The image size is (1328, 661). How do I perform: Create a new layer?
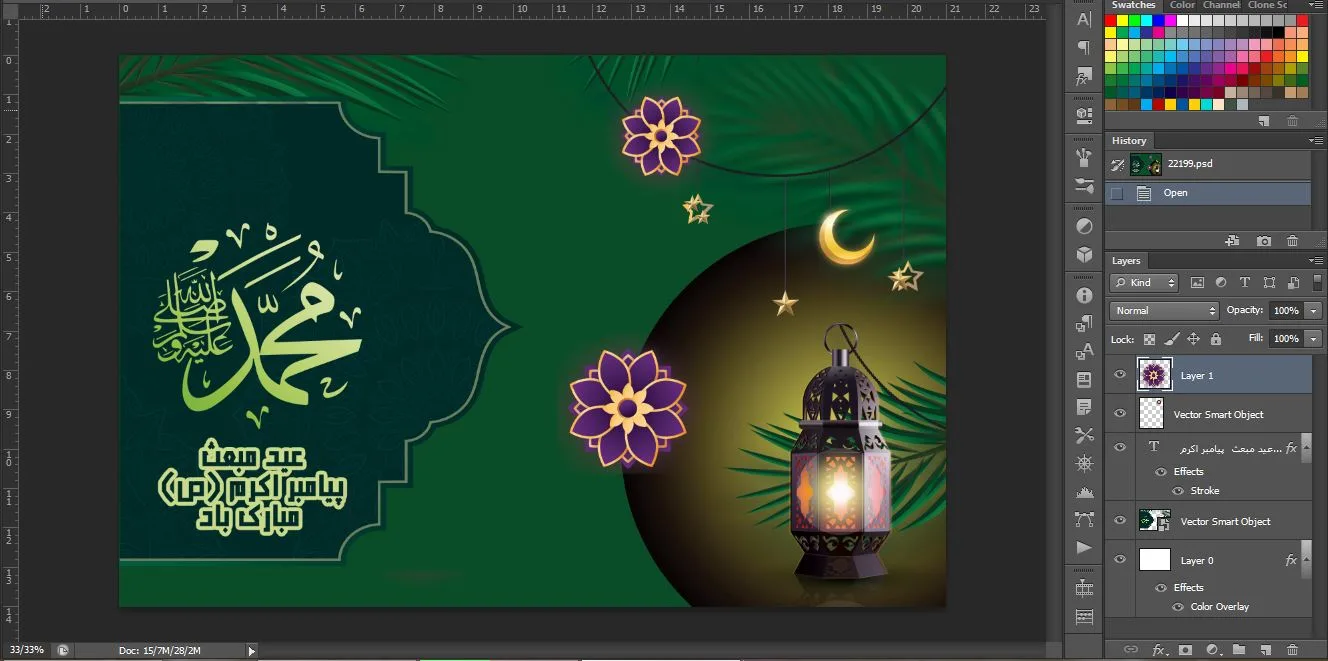(x=1266, y=650)
